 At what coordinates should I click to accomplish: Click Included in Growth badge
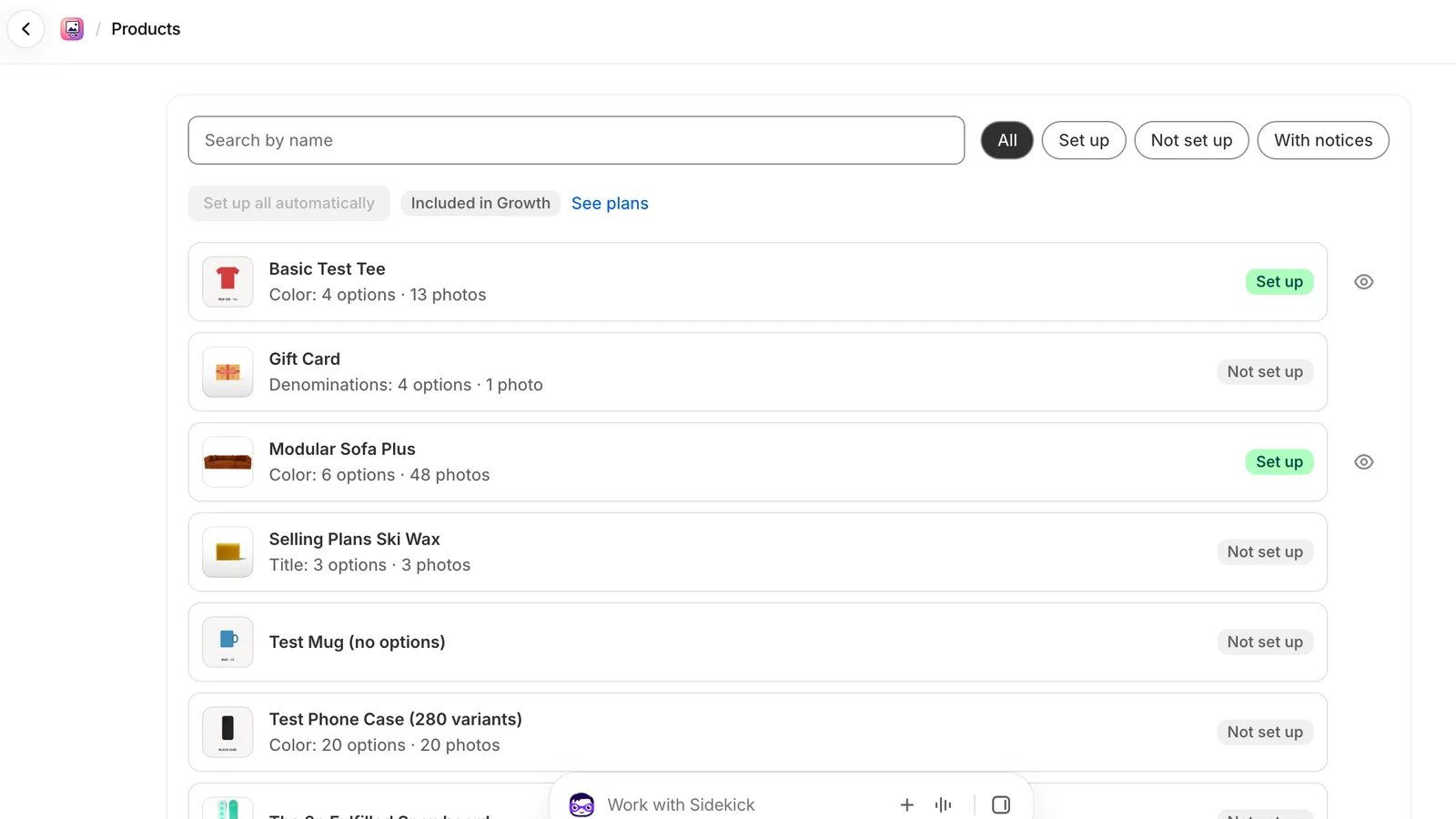tap(480, 203)
